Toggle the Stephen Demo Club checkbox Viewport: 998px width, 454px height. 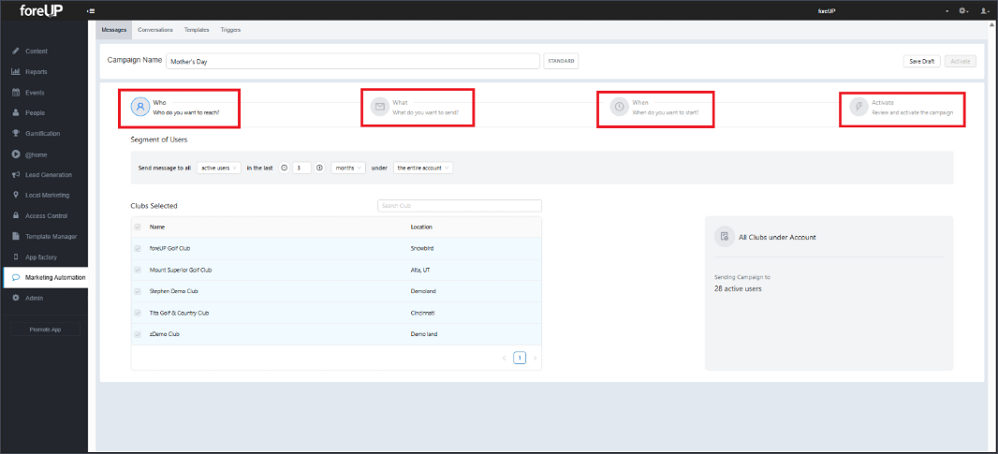(x=137, y=291)
